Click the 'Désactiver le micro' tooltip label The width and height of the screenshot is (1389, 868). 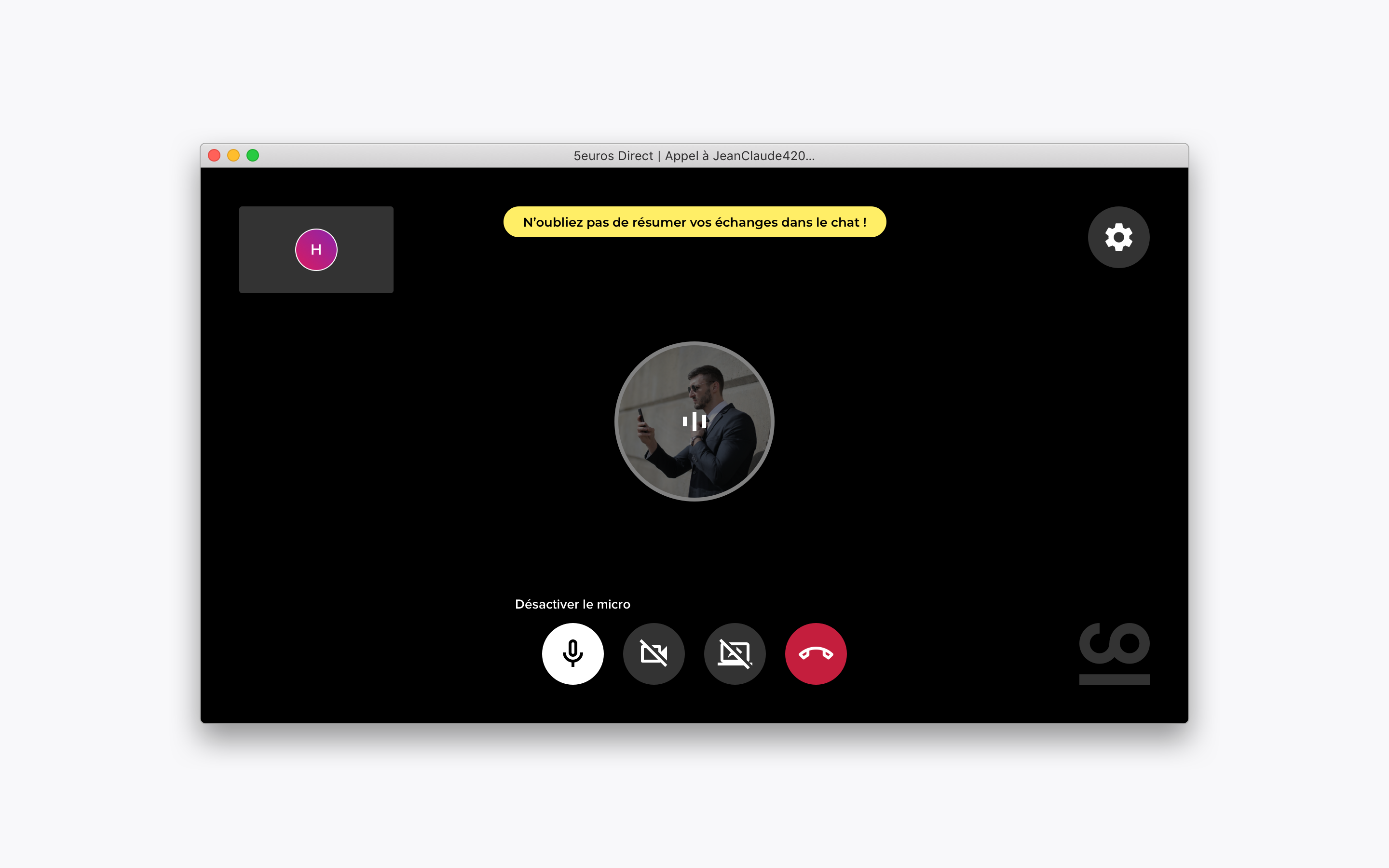point(572,604)
